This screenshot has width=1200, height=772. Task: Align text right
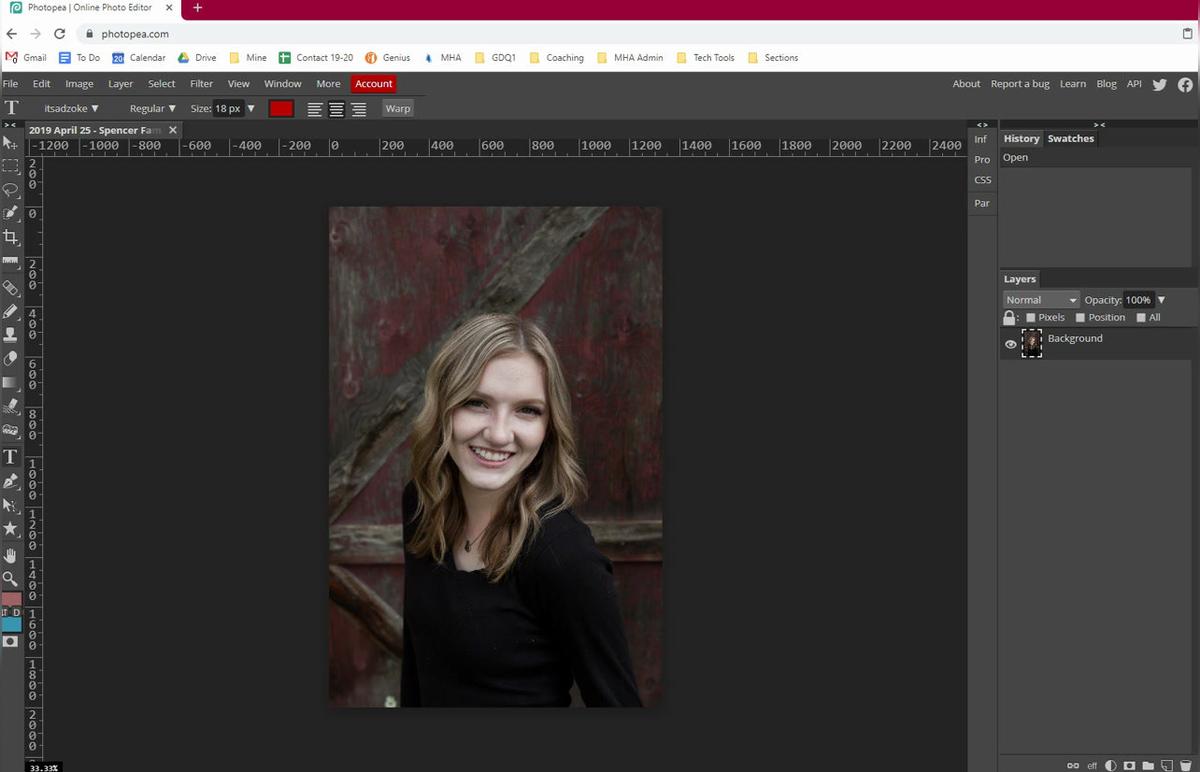359,109
